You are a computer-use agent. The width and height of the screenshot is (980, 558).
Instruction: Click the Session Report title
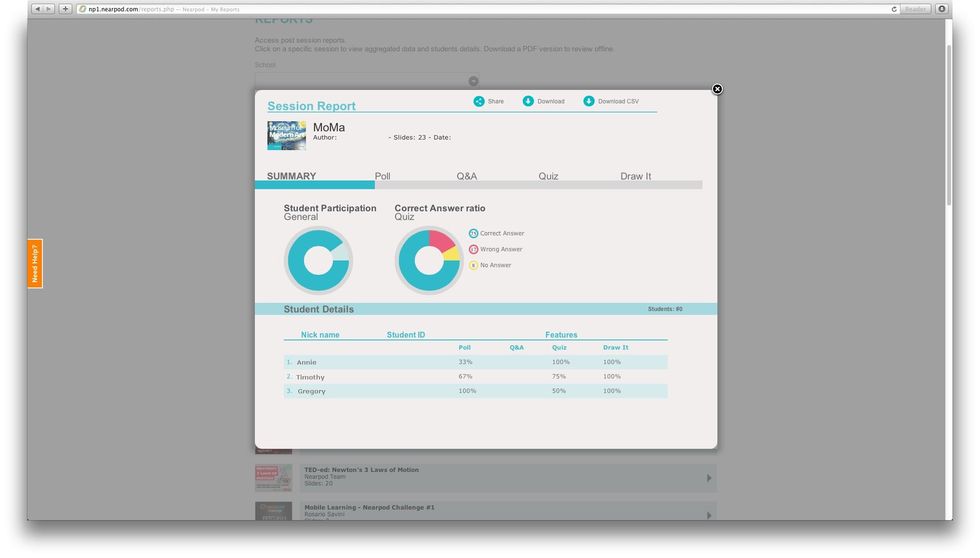311,106
